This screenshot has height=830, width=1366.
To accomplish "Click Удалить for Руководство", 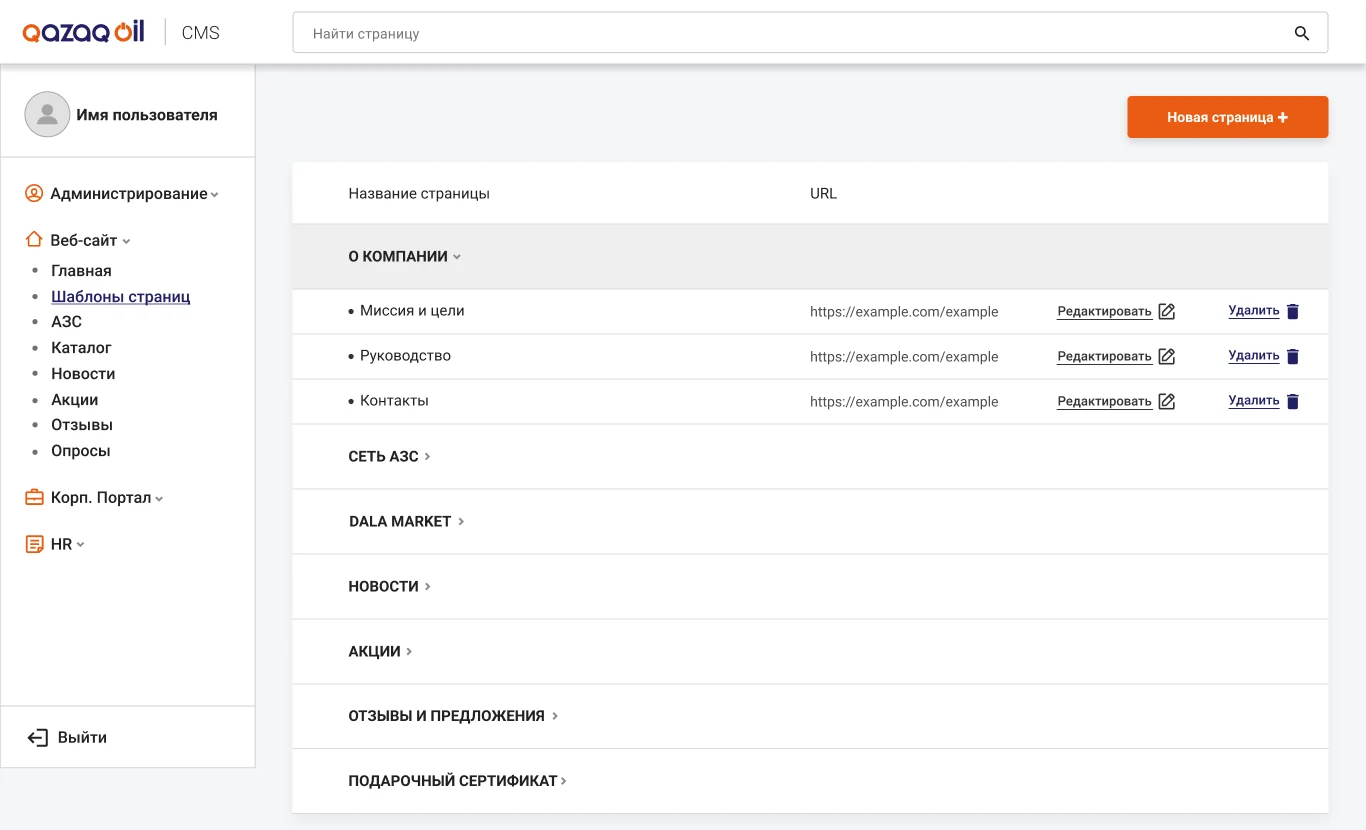I will (x=1254, y=356).
